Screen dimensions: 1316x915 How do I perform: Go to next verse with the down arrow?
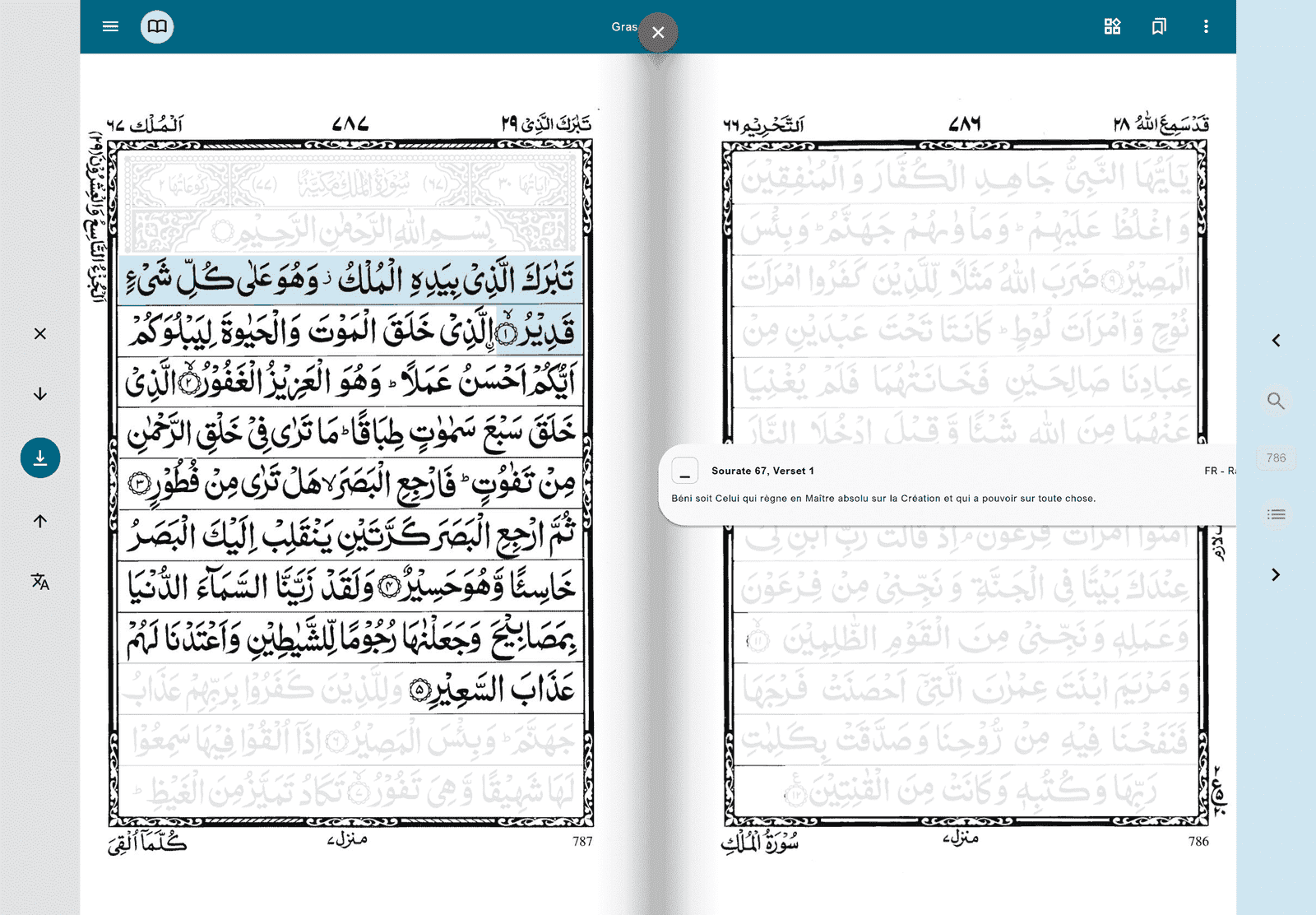[x=40, y=394]
